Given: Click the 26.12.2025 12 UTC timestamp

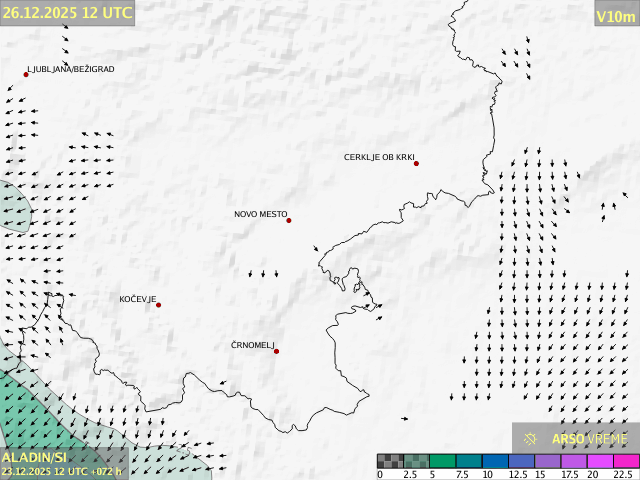Looking at the screenshot, I should coord(67,12).
